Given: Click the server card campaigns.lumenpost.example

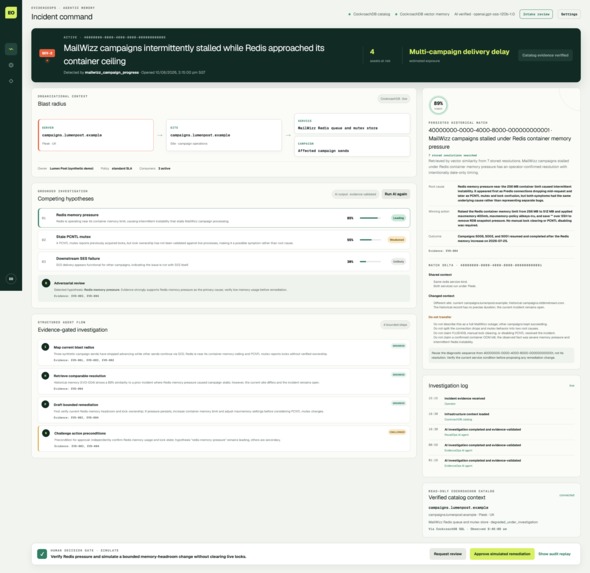Looking at the screenshot, I should click(x=96, y=135).
